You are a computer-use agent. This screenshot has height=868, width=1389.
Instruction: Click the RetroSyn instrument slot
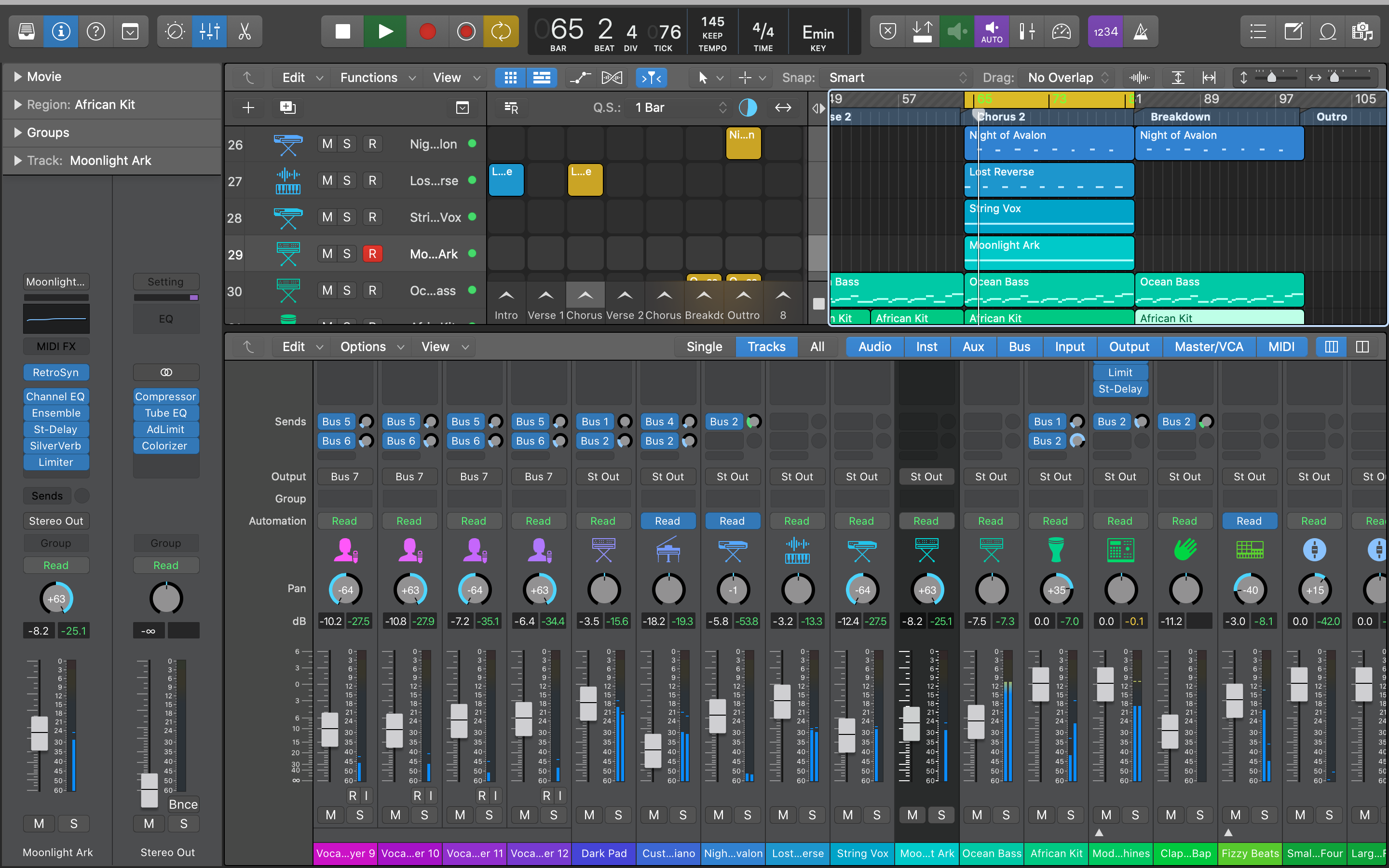[x=55, y=373]
